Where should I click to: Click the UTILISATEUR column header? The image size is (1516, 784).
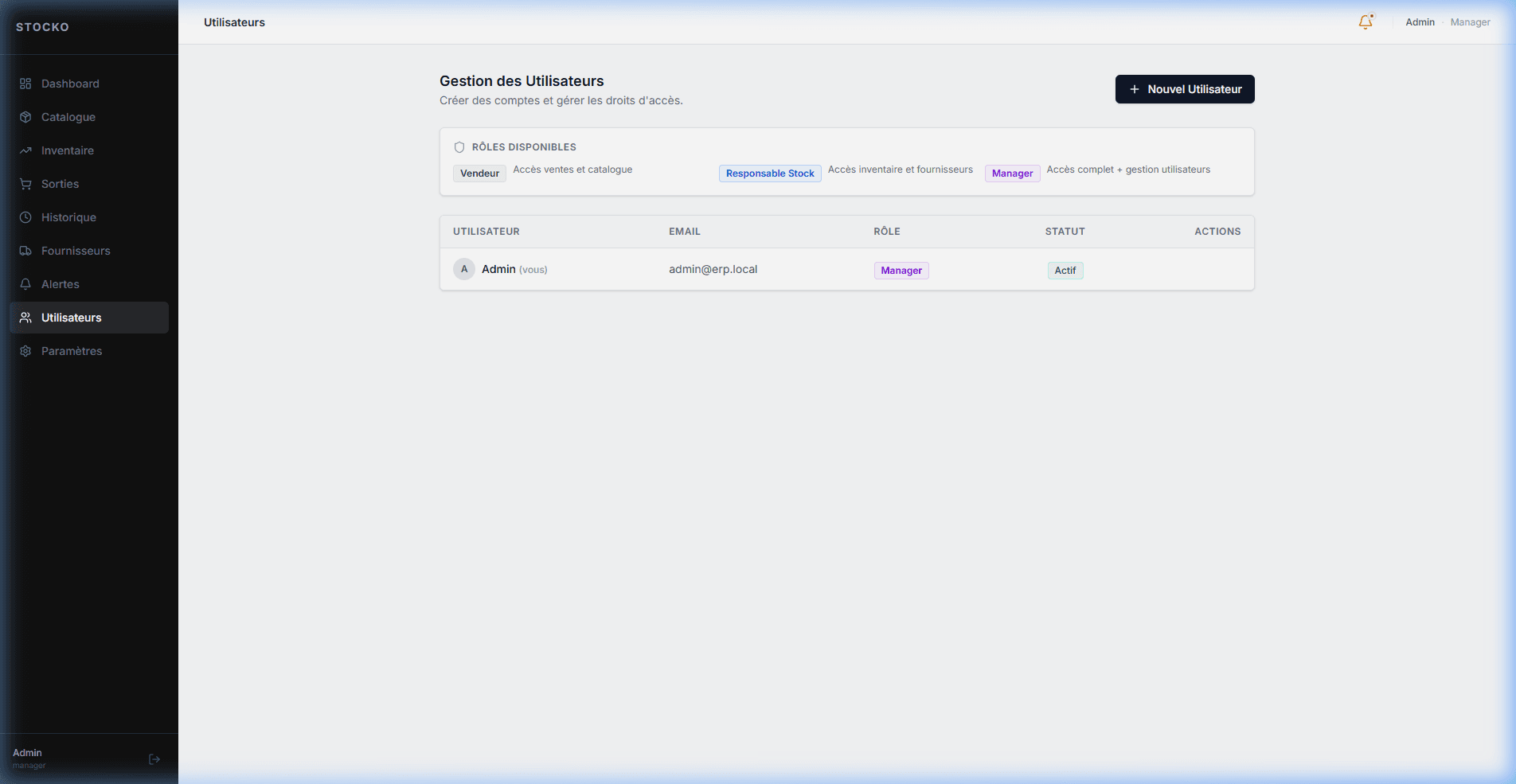point(486,232)
